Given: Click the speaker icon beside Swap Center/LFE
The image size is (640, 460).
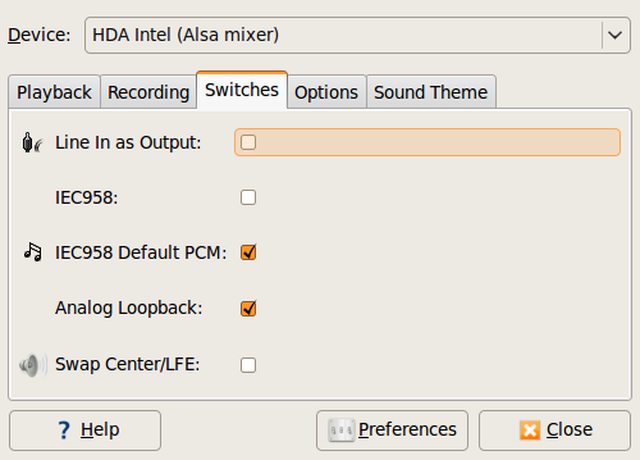Looking at the screenshot, I should (33, 364).
